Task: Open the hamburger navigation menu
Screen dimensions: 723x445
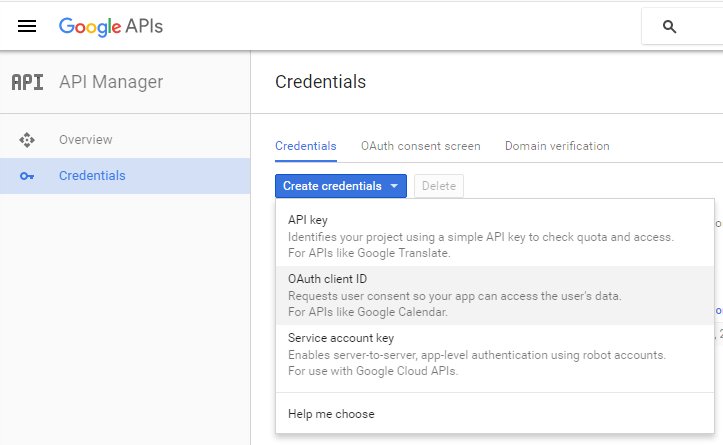Action: click(x=27, y=26)
